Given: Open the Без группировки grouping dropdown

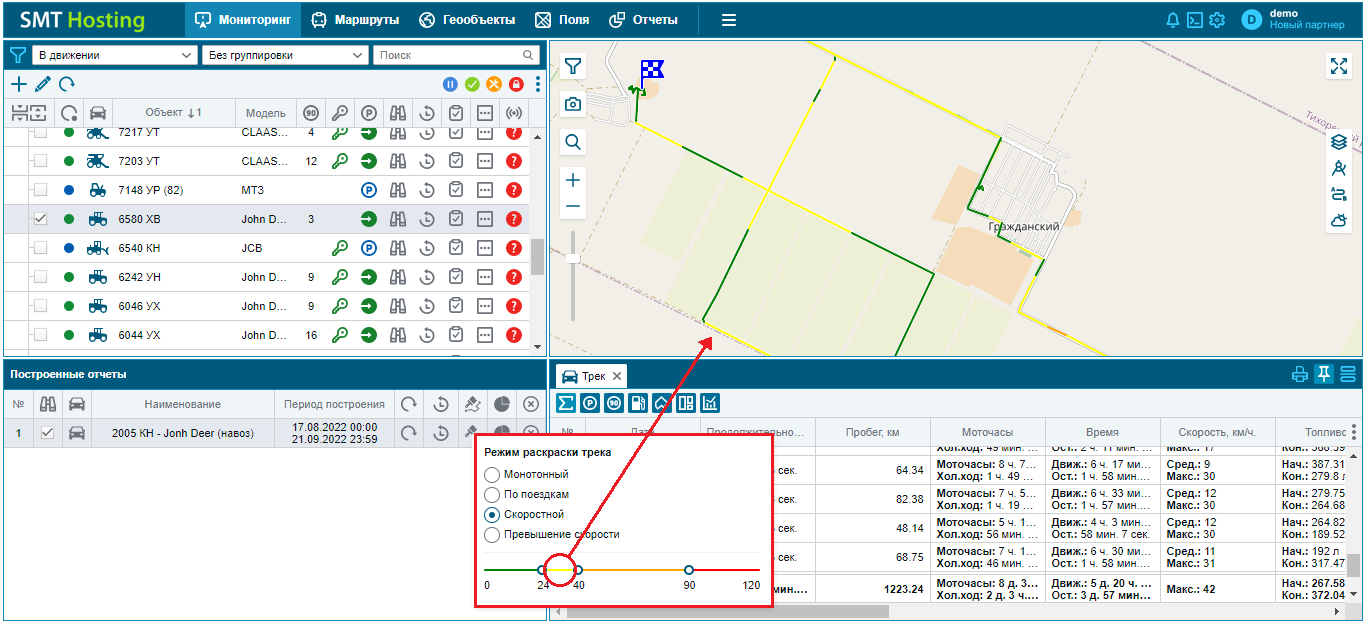Looking at the screenshot, I should pos(285,55).
